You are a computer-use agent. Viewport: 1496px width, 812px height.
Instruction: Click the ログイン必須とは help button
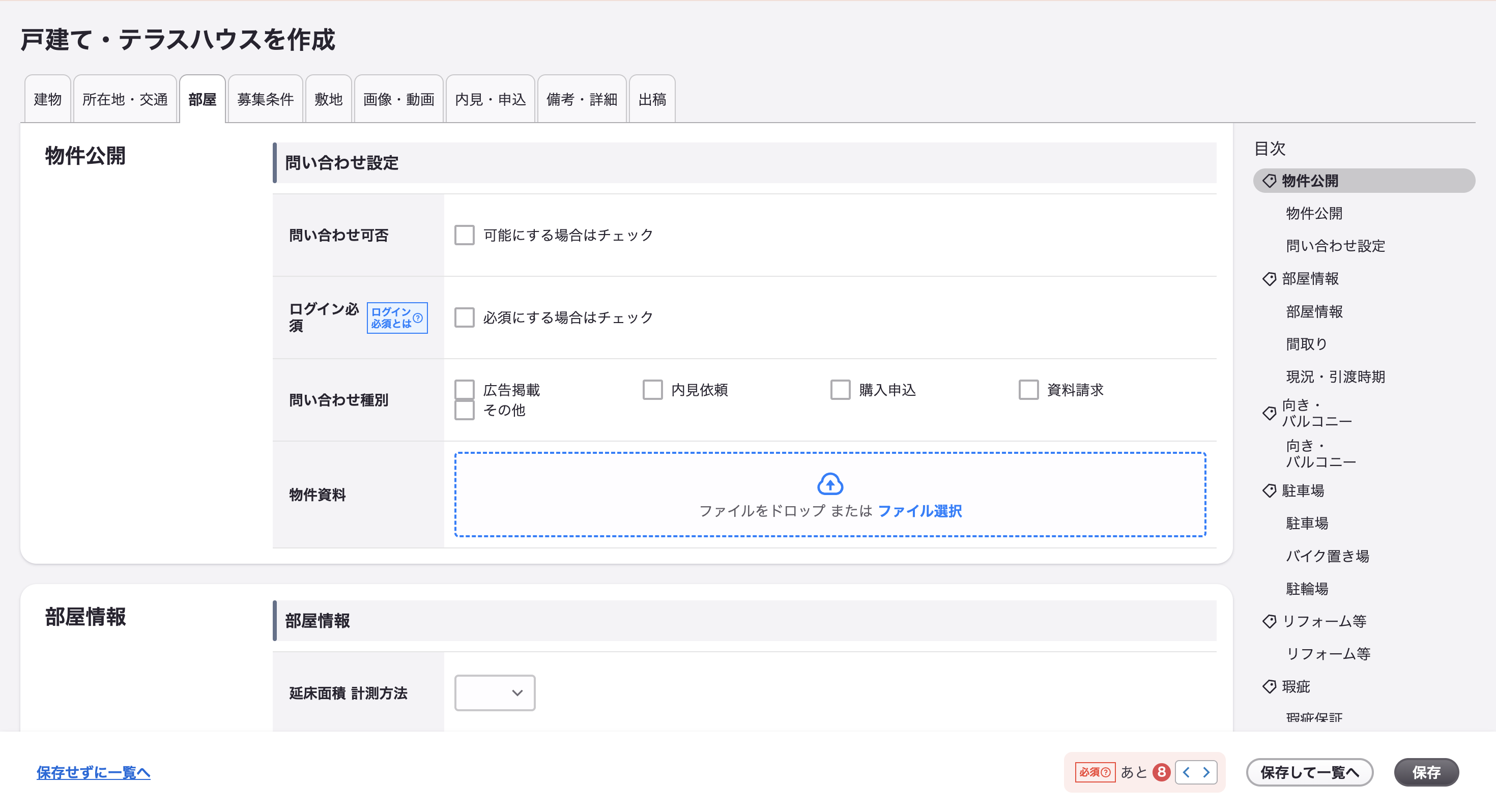tap(397, 317)
